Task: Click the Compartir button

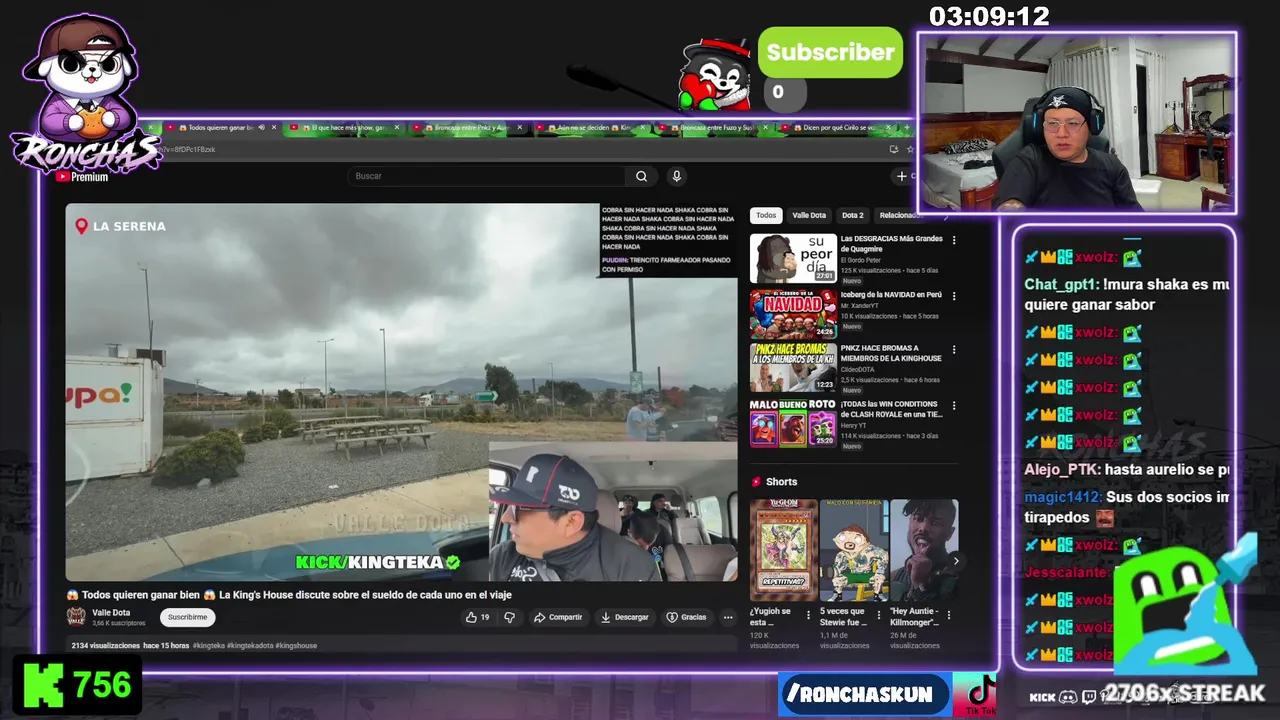Action: click(558, 617)
